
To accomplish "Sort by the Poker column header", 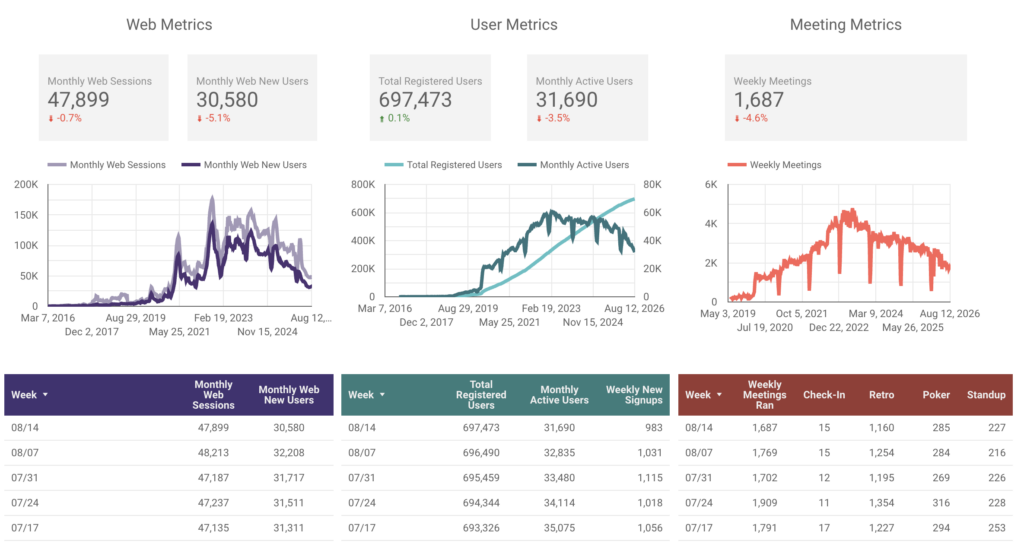I will pyautogui.click(x=936, y=395).
